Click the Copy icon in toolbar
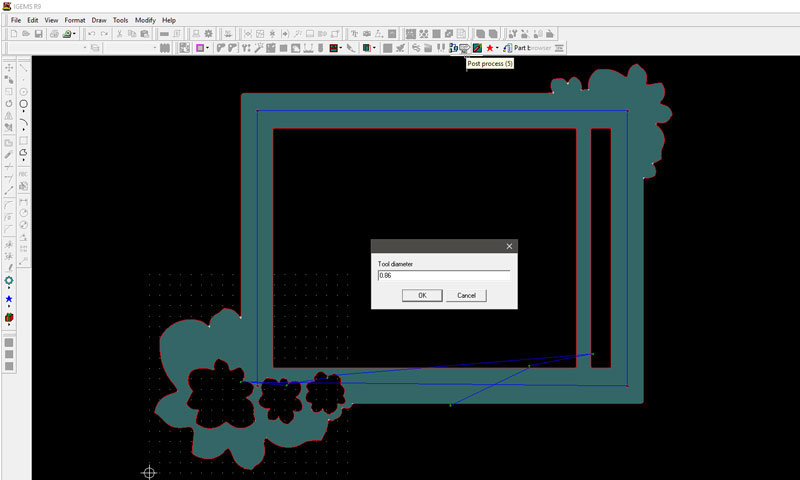 (132, 34)
